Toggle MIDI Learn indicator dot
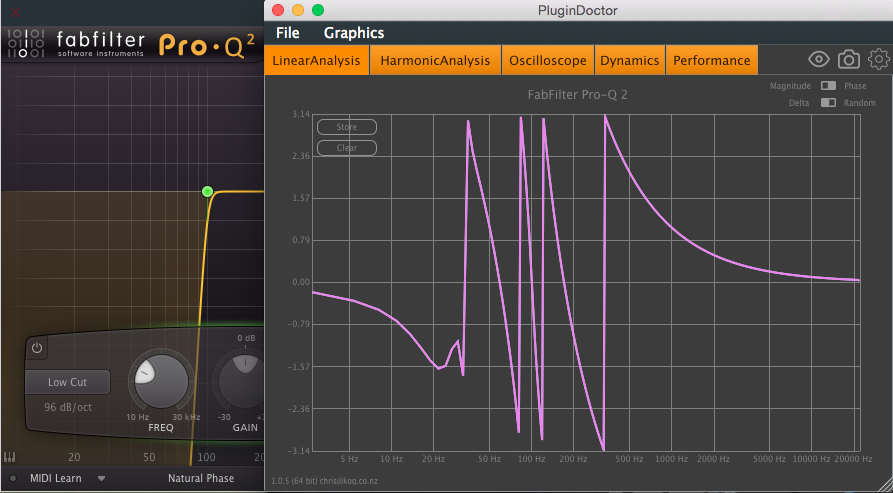Viewport: 893px width, 493px height. pyautogui.click(x=14, y=479)
